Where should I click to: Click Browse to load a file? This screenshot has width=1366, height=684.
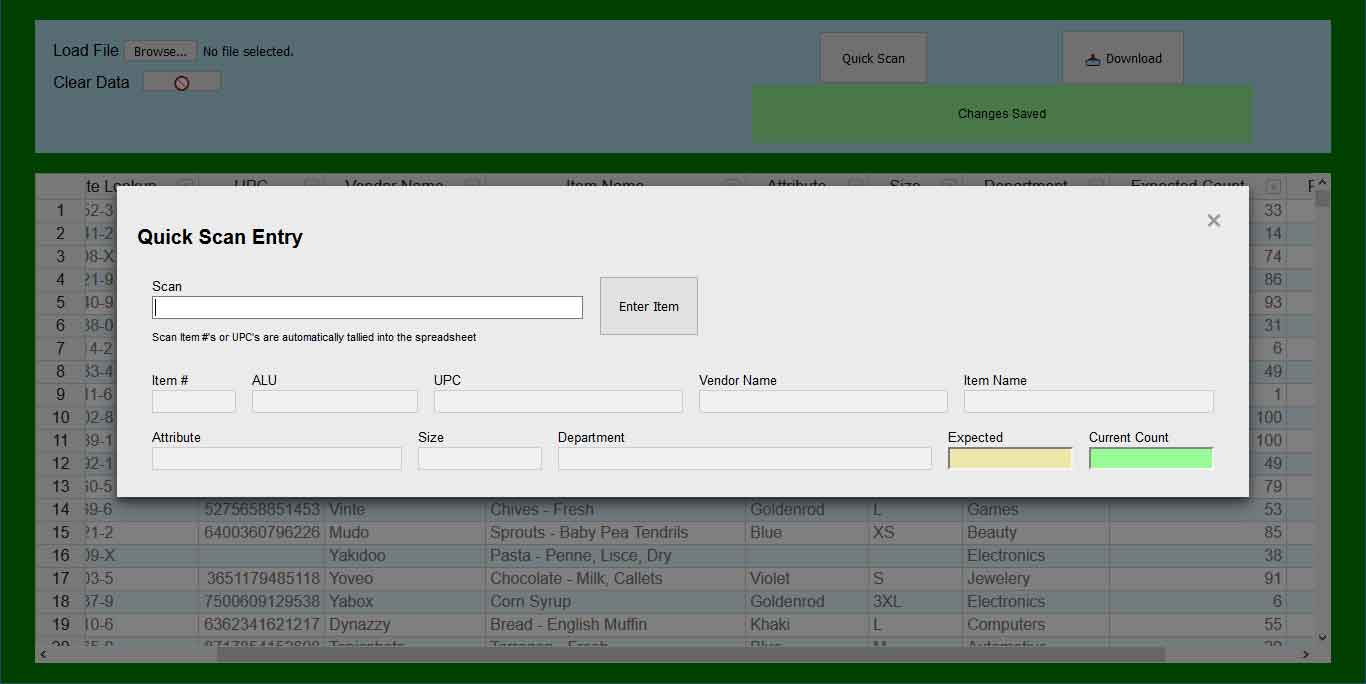pos(160,51)
